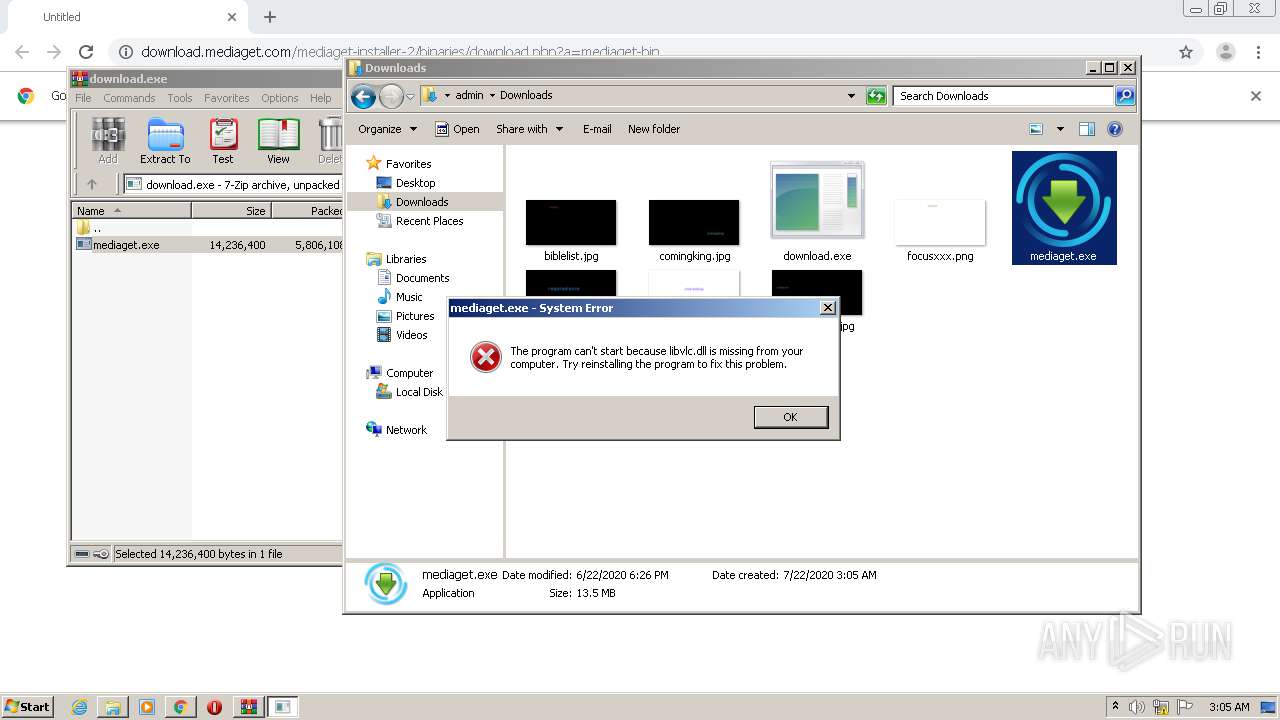This screenshot has height=720, width=1280.
Task: Change view icon in Explorer toolbar
Action: coord(1036,129)
